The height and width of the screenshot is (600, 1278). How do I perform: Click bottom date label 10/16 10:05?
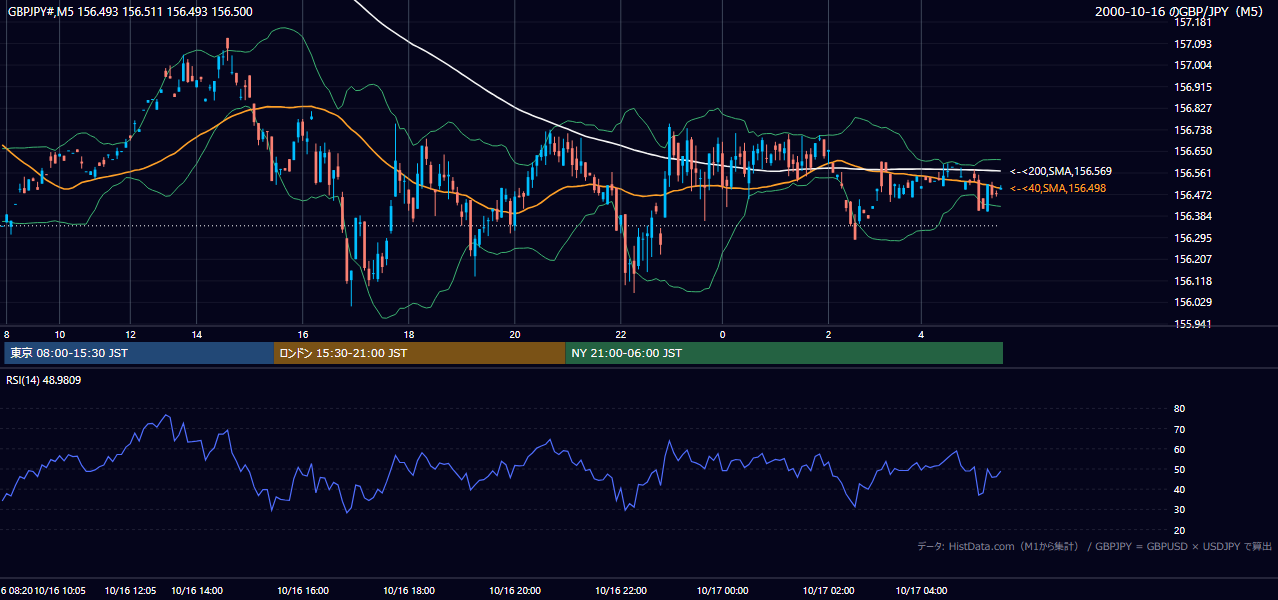(60, 591)
